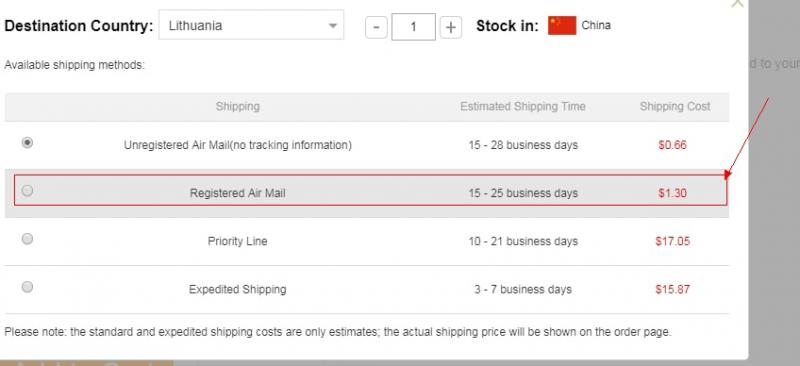Click the Priority Line label text
The width and height of the screenshot is (800, 366).
[237, 241]
